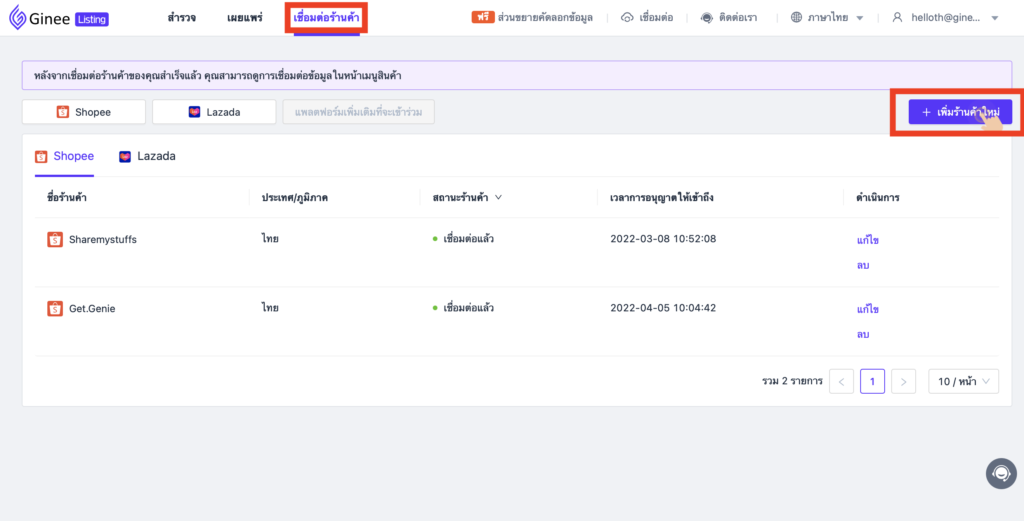Select page 1 in pagination
1024x521 pixels.
click(872, 381)
